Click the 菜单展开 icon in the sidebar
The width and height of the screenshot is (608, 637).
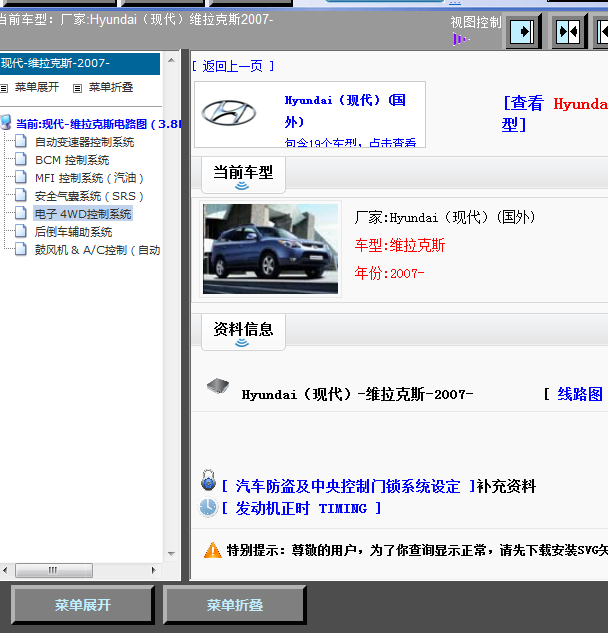4,88
